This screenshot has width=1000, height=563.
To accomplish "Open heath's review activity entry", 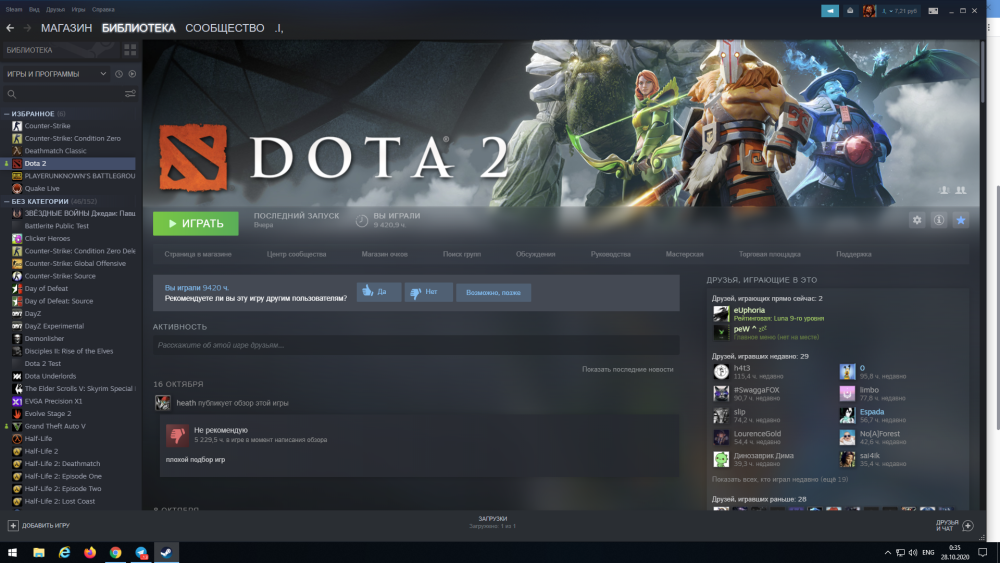I will (232, 403).
